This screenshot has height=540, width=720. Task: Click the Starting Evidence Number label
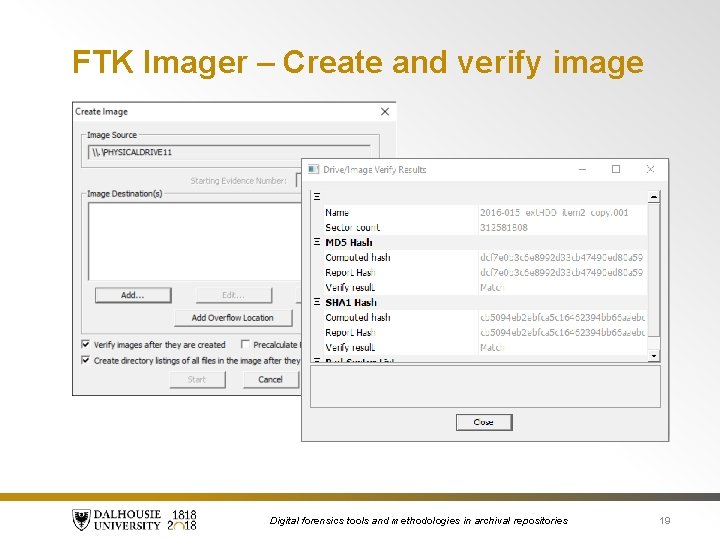[238, 181]
